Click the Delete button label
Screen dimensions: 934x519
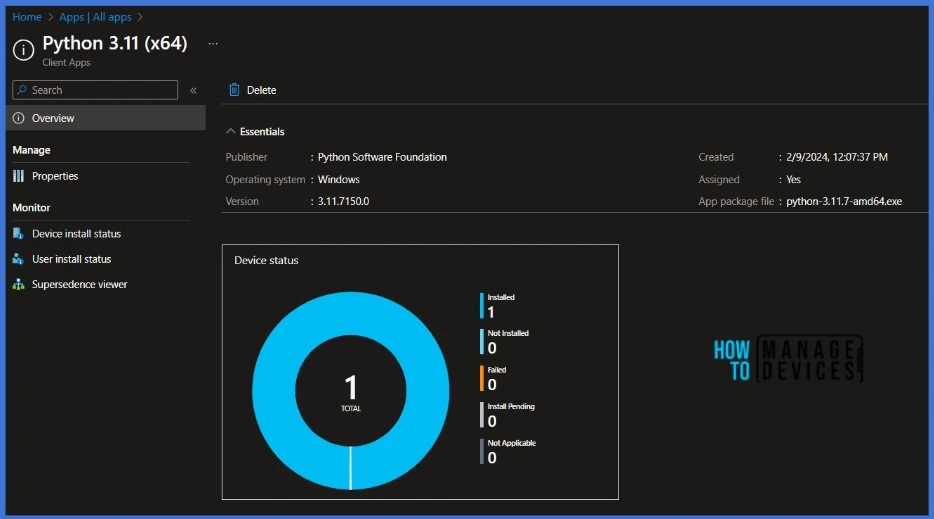(261, 90)
